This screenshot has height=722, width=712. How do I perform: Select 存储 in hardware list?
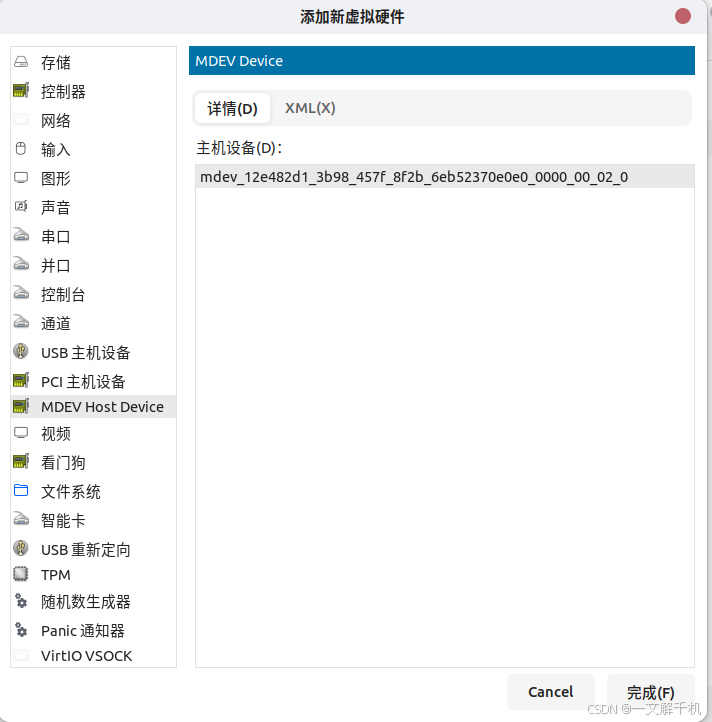click(93, 62)
